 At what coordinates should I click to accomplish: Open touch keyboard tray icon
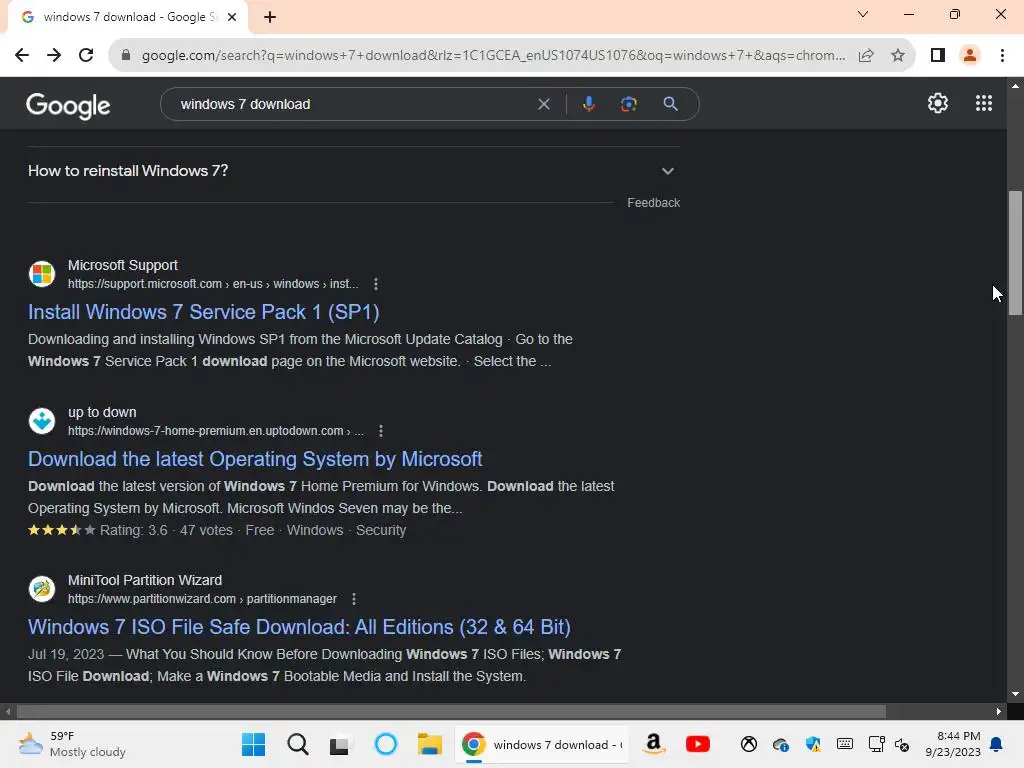pos(844,744)
